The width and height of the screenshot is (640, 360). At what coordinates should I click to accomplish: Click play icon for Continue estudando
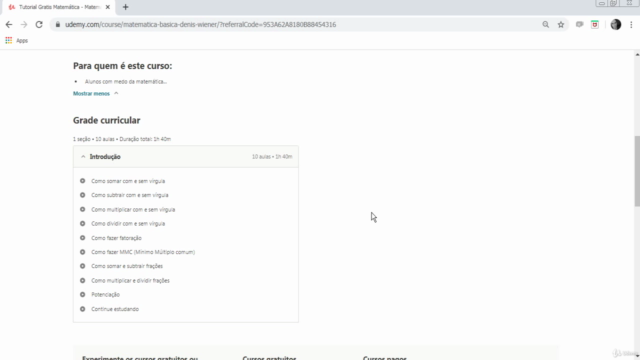[x=82, y=309]
